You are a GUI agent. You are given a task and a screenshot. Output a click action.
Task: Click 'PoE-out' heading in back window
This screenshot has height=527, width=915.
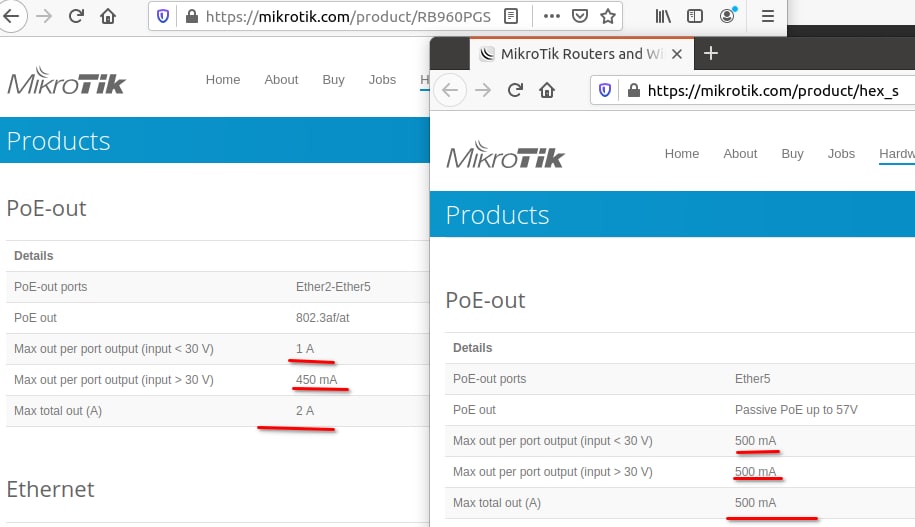pos(46,208)
